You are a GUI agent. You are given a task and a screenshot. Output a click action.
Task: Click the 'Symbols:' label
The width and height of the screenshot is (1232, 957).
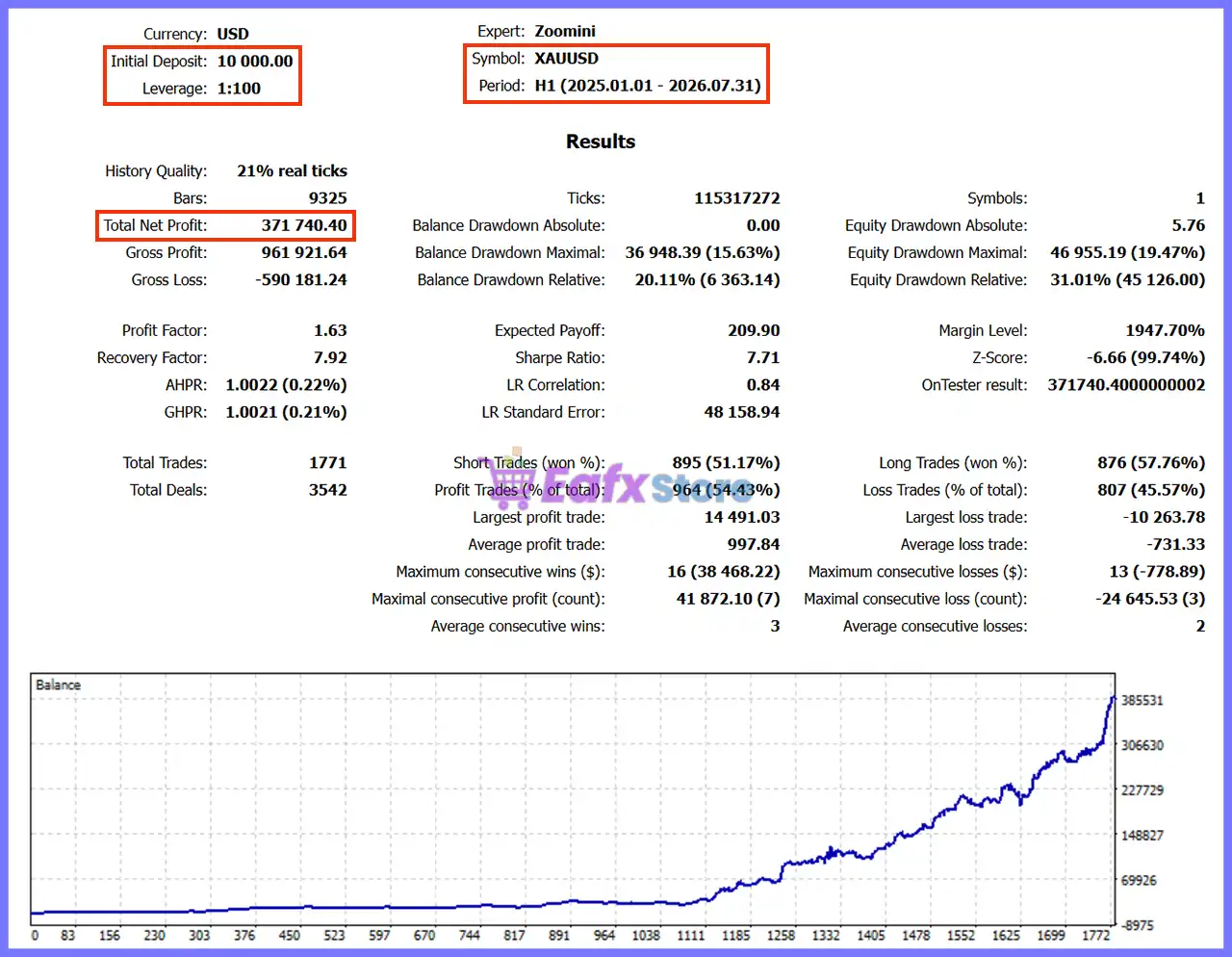(x=997, y=198)
